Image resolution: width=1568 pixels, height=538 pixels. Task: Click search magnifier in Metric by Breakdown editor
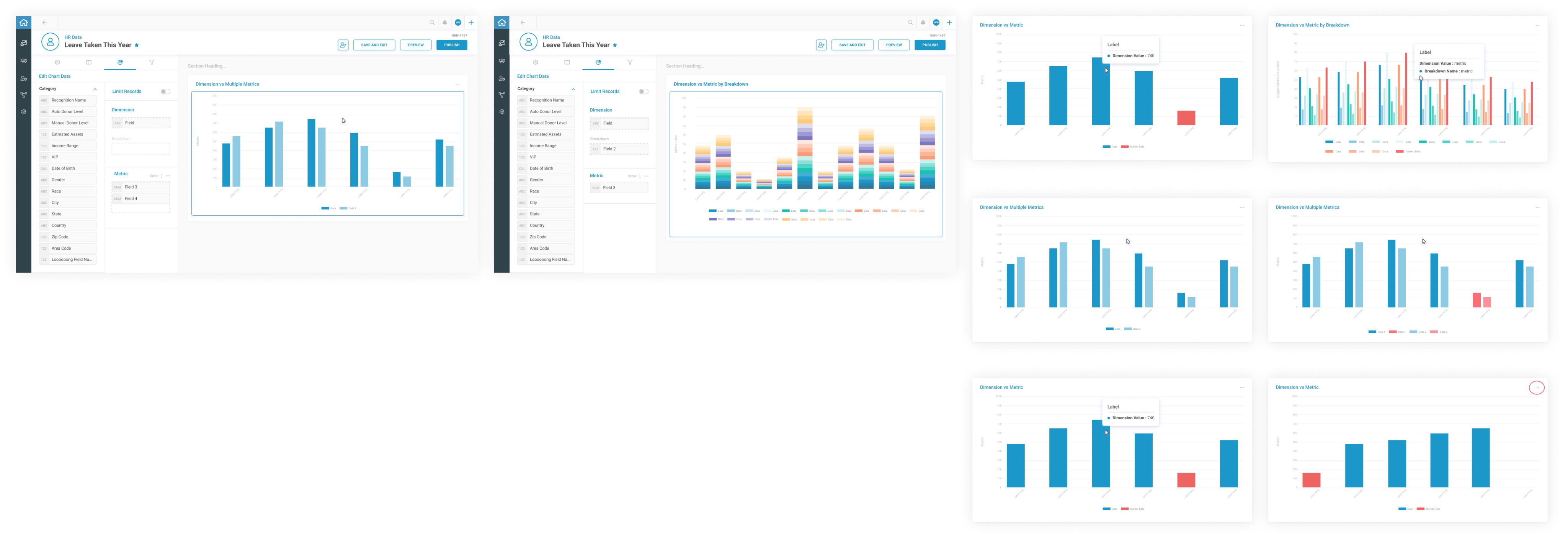(x=911, y=23)
